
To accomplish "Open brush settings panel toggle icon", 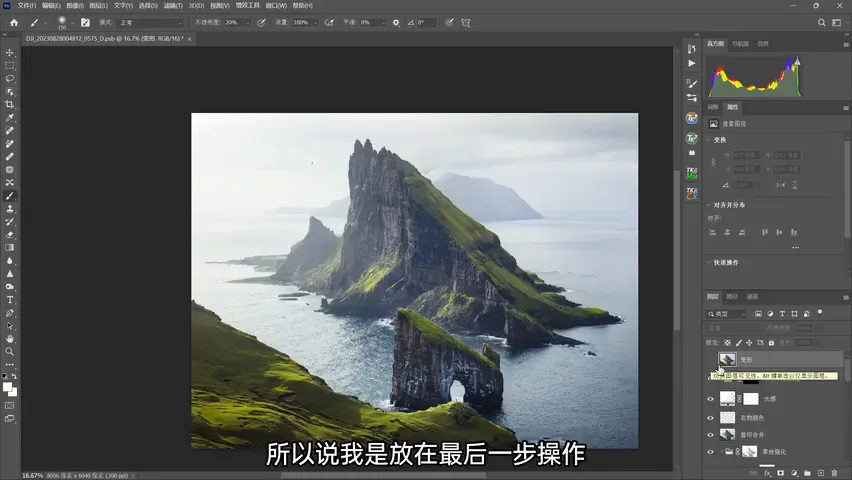I will pyautogui.click(x=85, y=22).
